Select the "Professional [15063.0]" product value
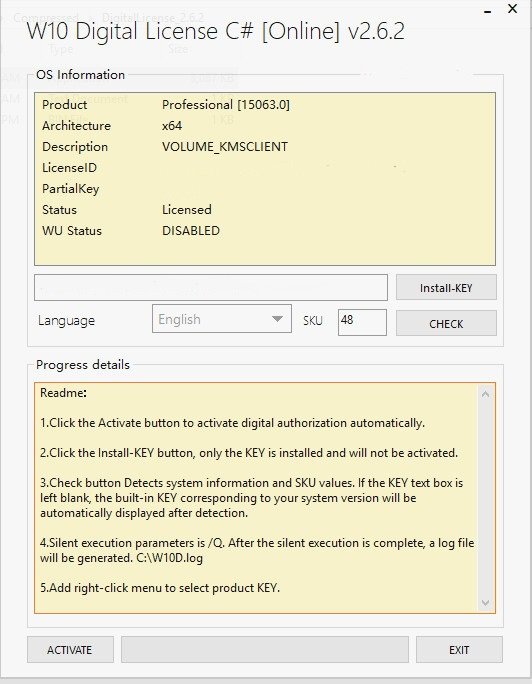The image size is (532, 684). point(225,105)
